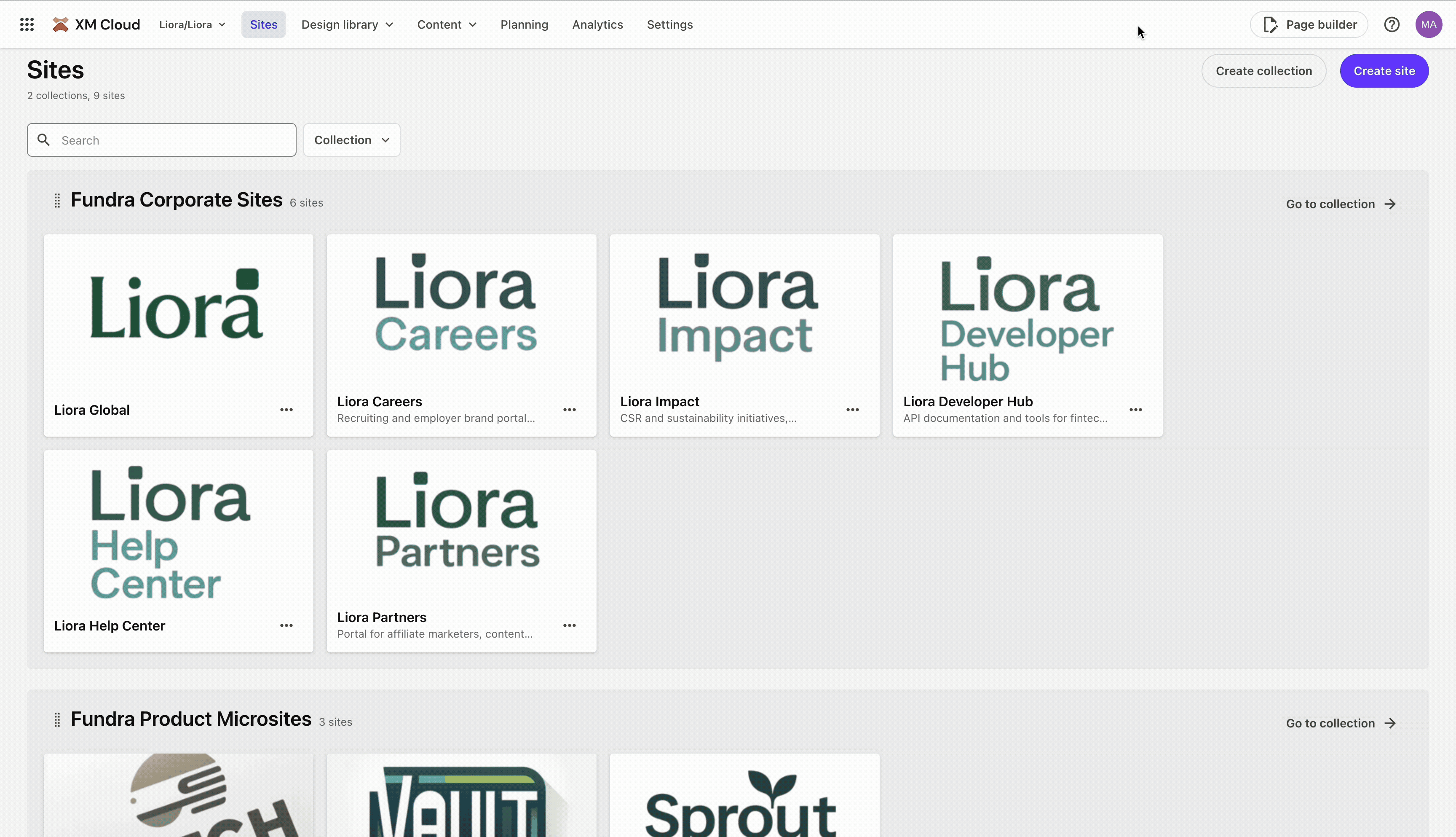Open the Liora Developer Hub site thumbnail

pos(1028,311)
